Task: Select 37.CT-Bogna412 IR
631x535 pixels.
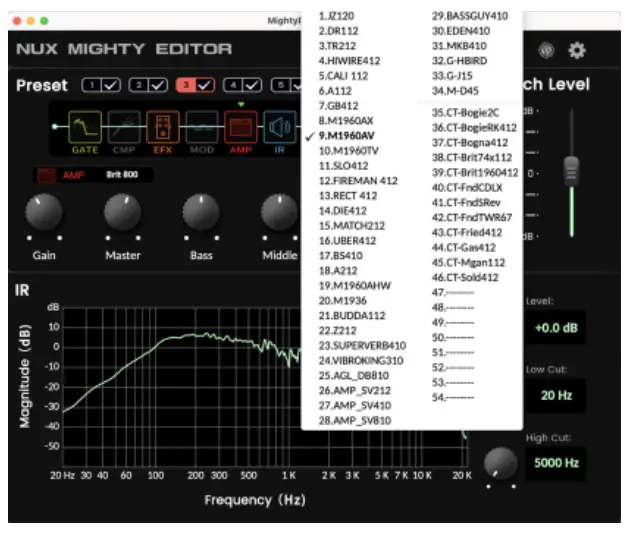Action: coord(470,143)
